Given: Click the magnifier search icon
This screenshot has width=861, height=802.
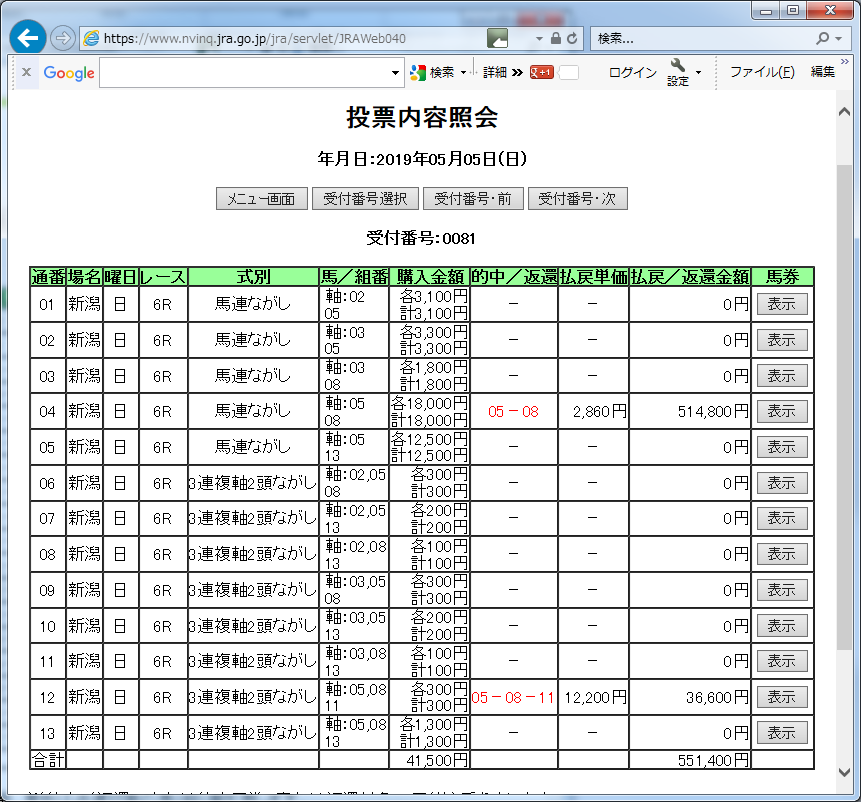Looking at the screenshot, I should point(823,38).
